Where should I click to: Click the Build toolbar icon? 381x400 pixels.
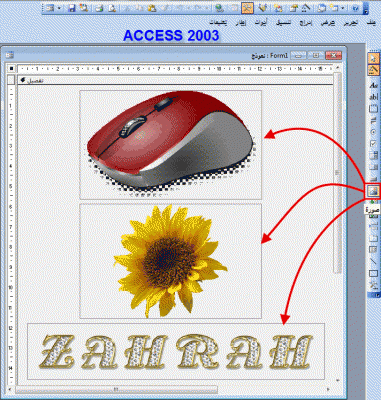coord(305,8)
